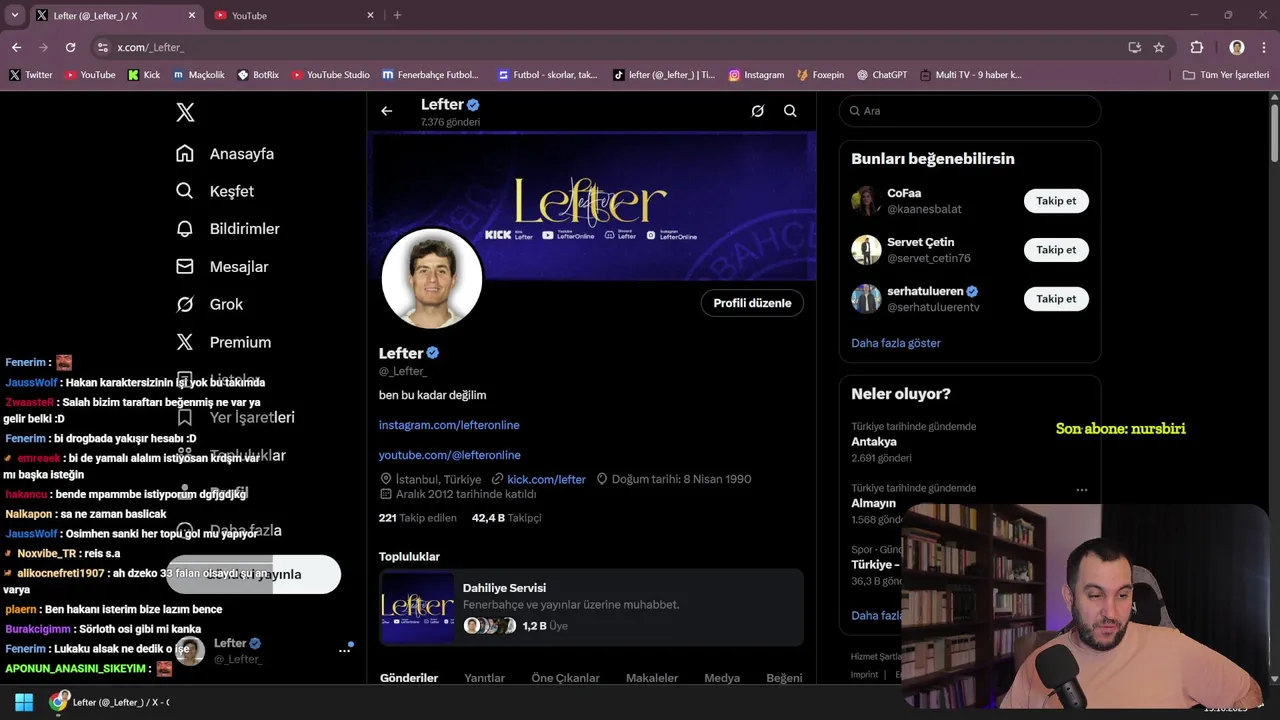The image size is (1280, 720).
Task: Open youtube.com/@lefteronline link
Action: point(450,455)
